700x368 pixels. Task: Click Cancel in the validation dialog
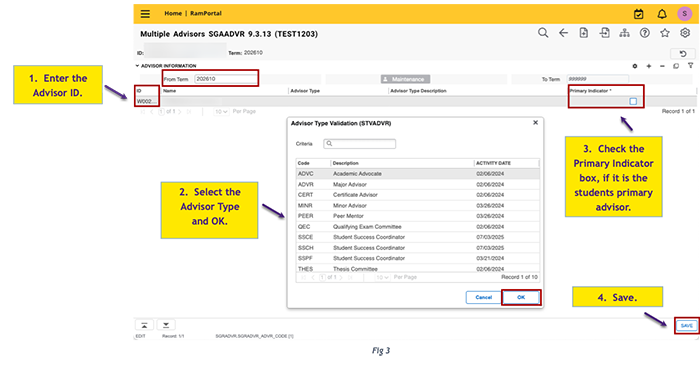(483, 297)
